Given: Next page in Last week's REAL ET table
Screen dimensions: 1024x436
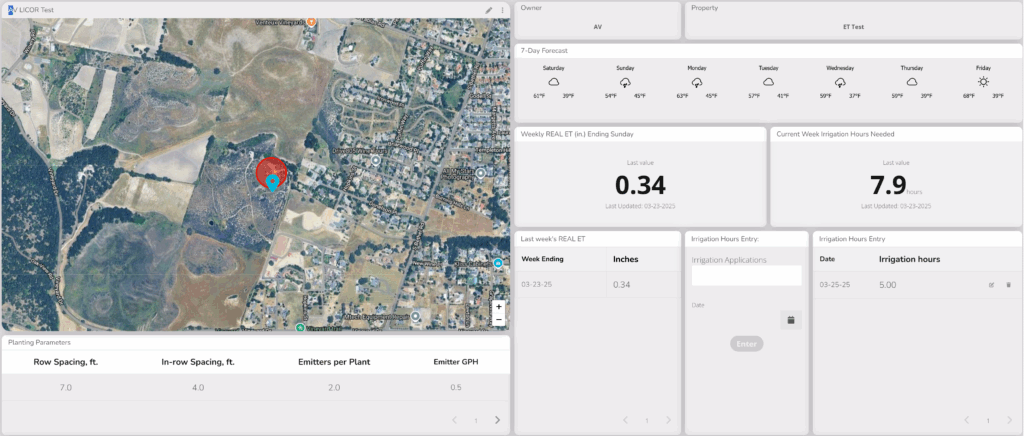Looking at the screenshot, I should coord(669,421).
